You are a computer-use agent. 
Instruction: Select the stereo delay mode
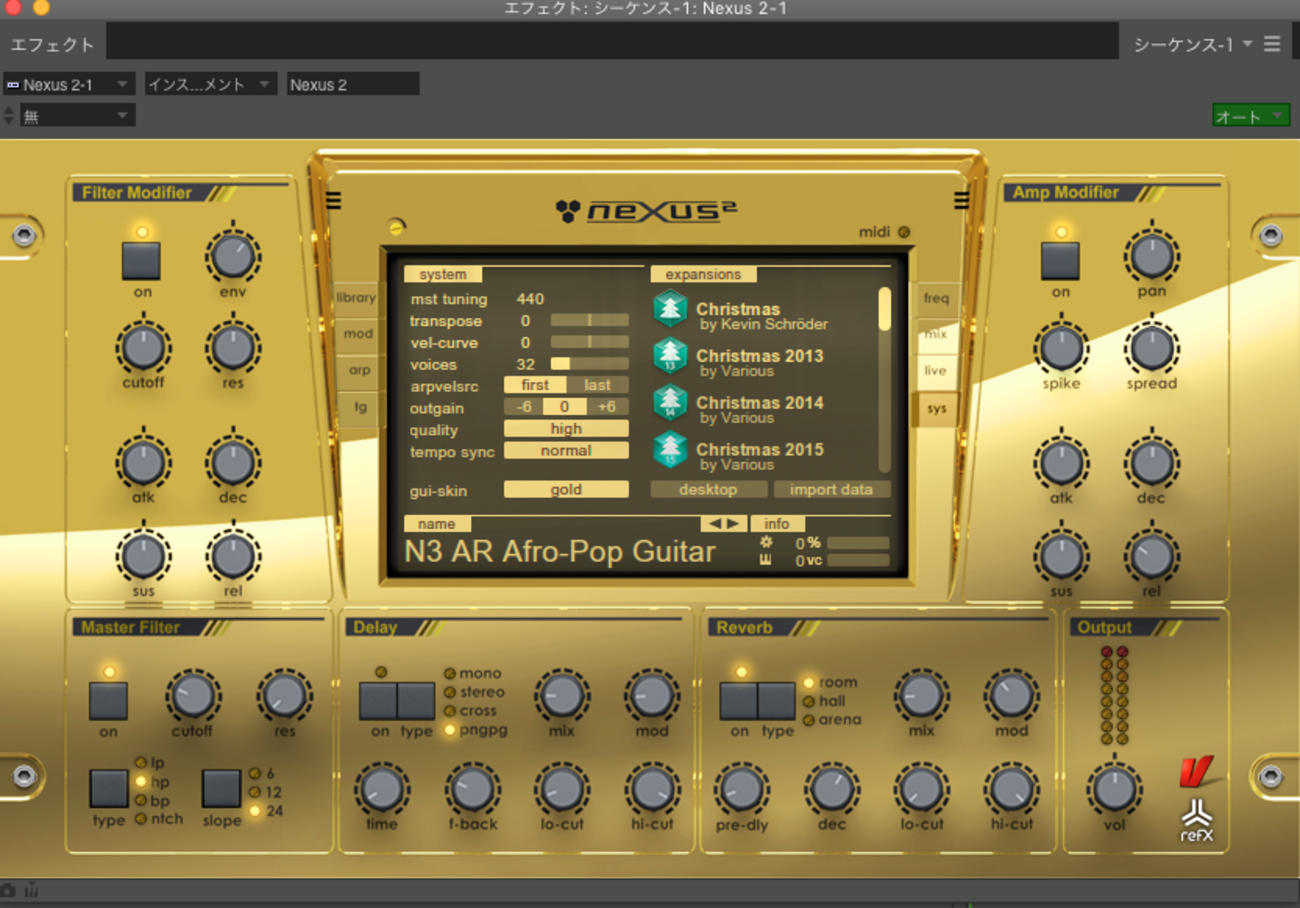click(450, 692)
